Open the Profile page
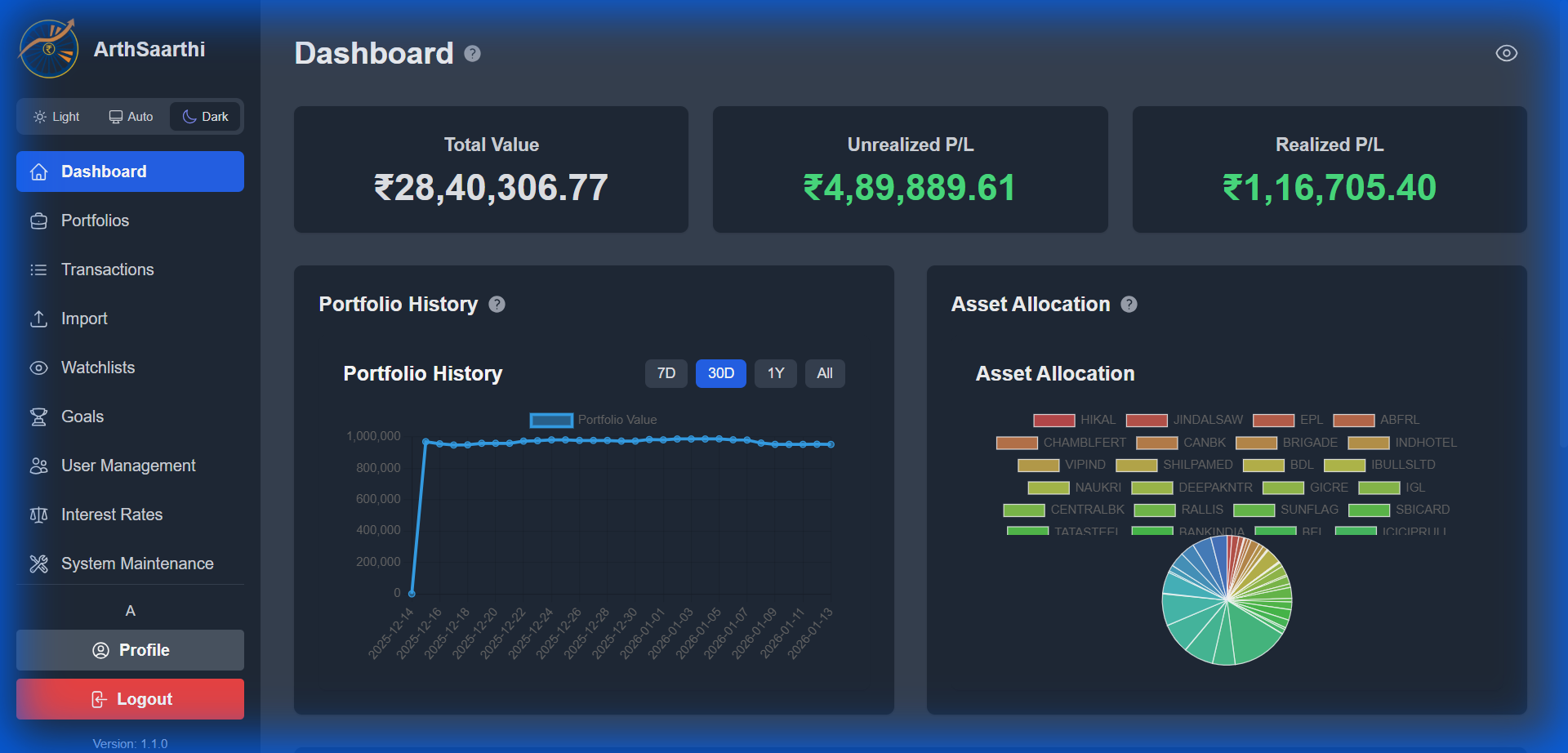 click(130, 650)
